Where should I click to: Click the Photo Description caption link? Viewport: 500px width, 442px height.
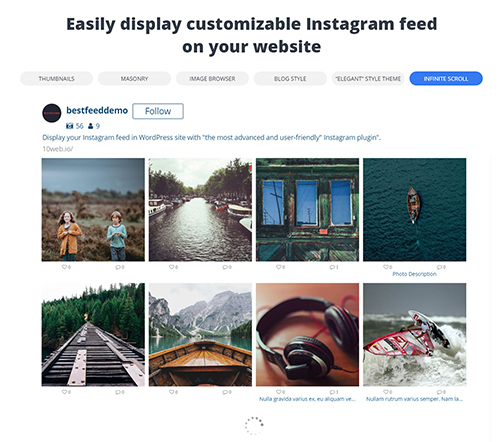pyautogui.click(x=414, y=274)
